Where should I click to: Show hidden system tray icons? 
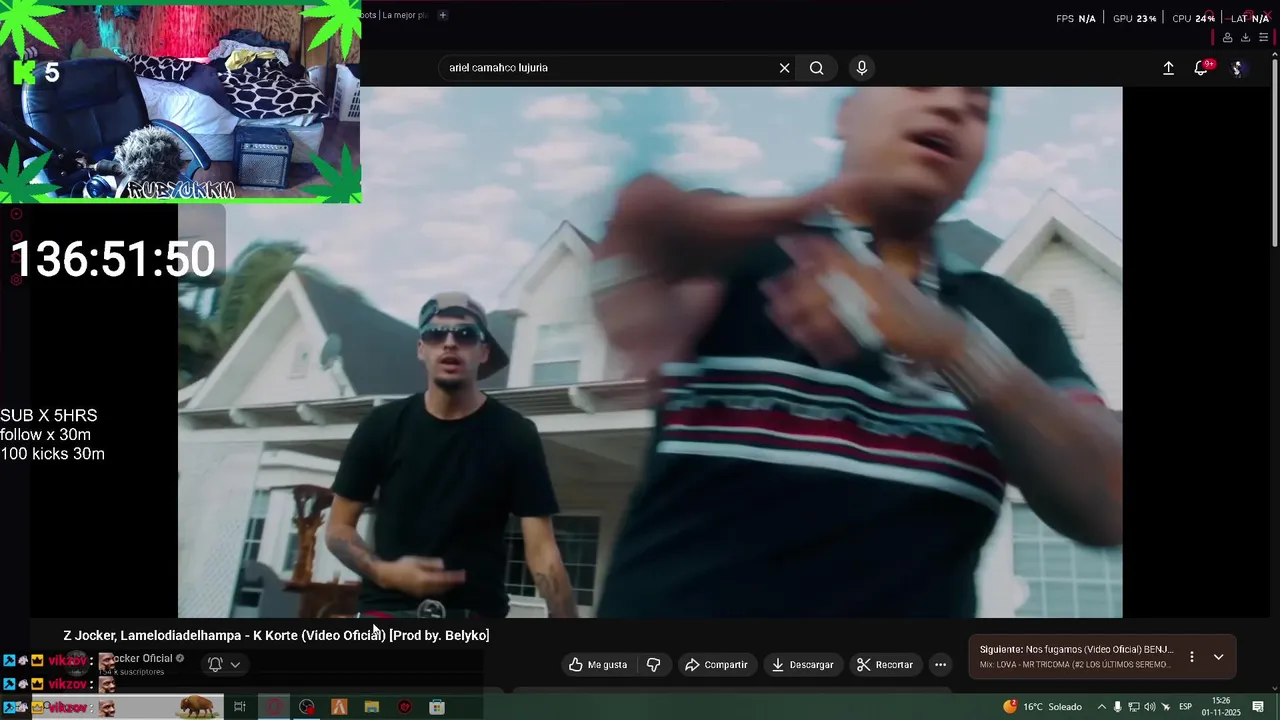(1102, 707)
